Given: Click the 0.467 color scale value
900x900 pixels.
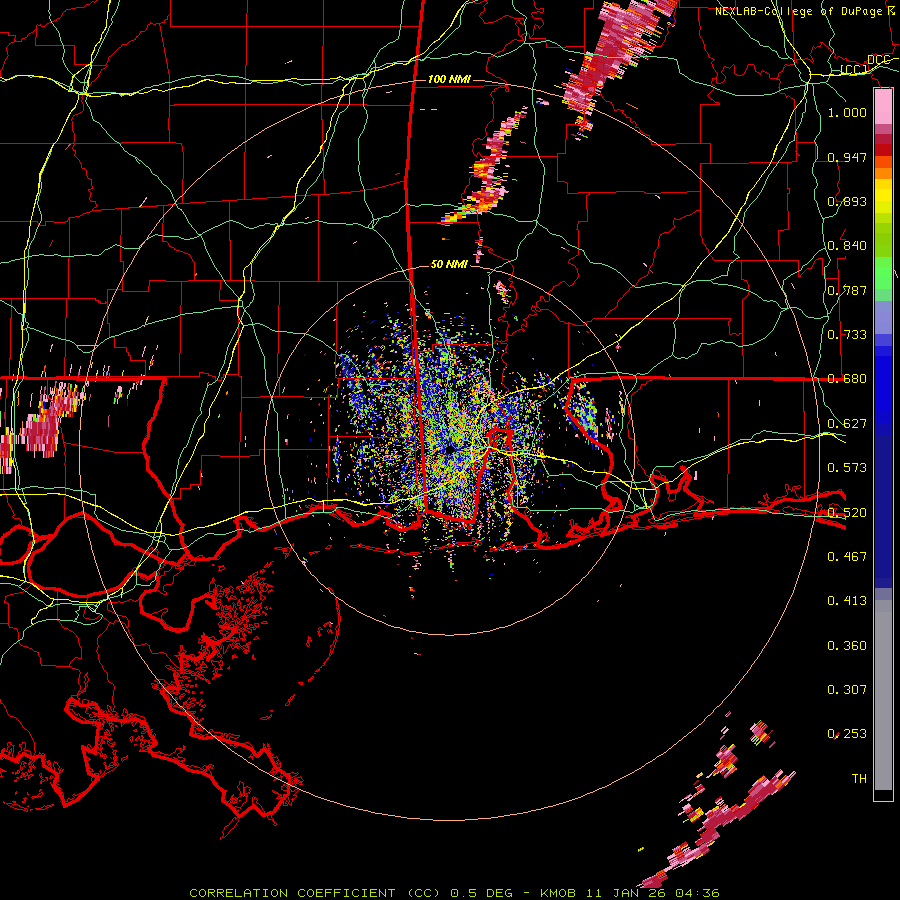Looking at the screenshot, I should (x=847, y=557).
